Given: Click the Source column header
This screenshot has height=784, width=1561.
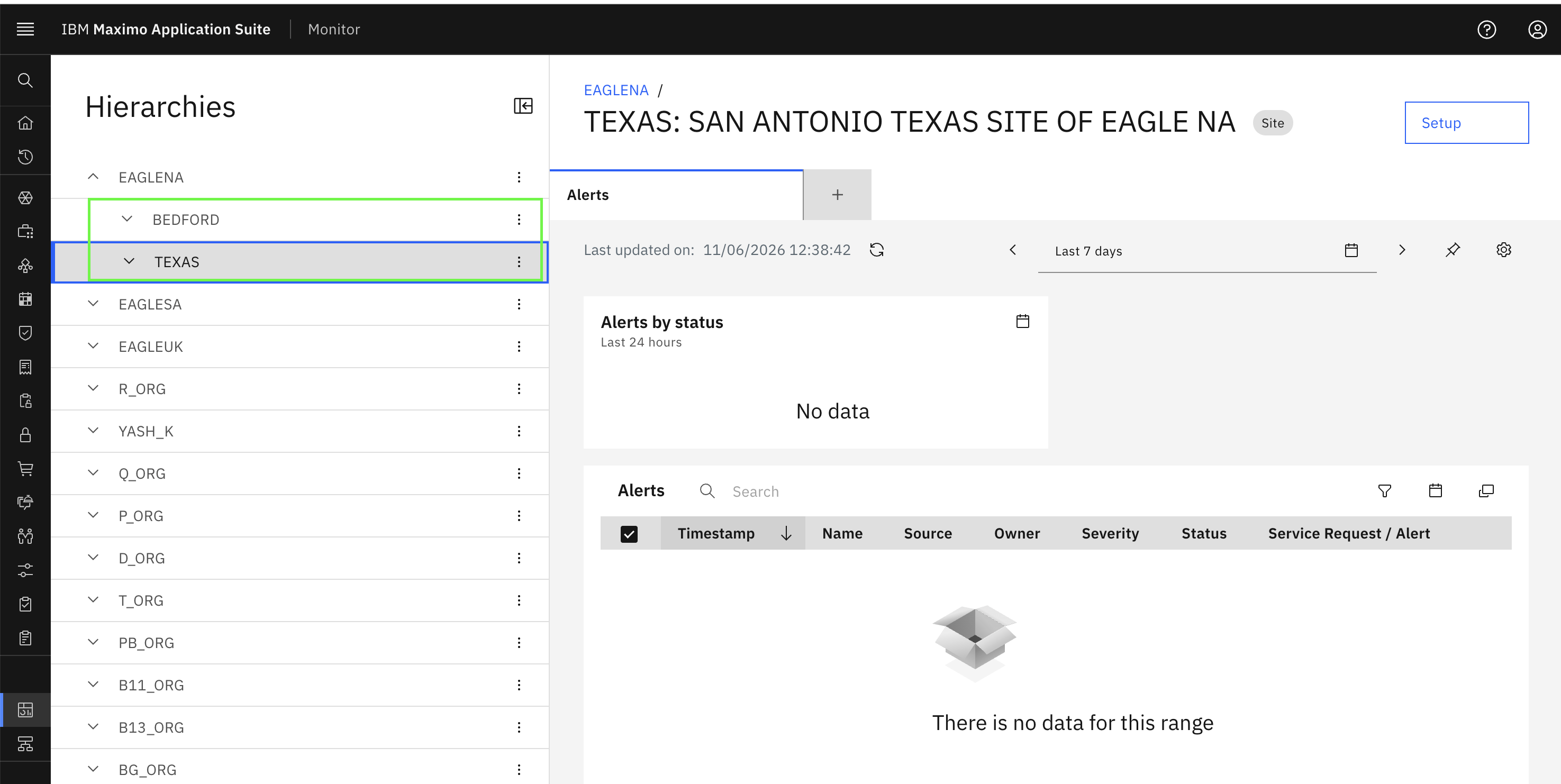Looking at the screenshot, I should click(928, 534).
